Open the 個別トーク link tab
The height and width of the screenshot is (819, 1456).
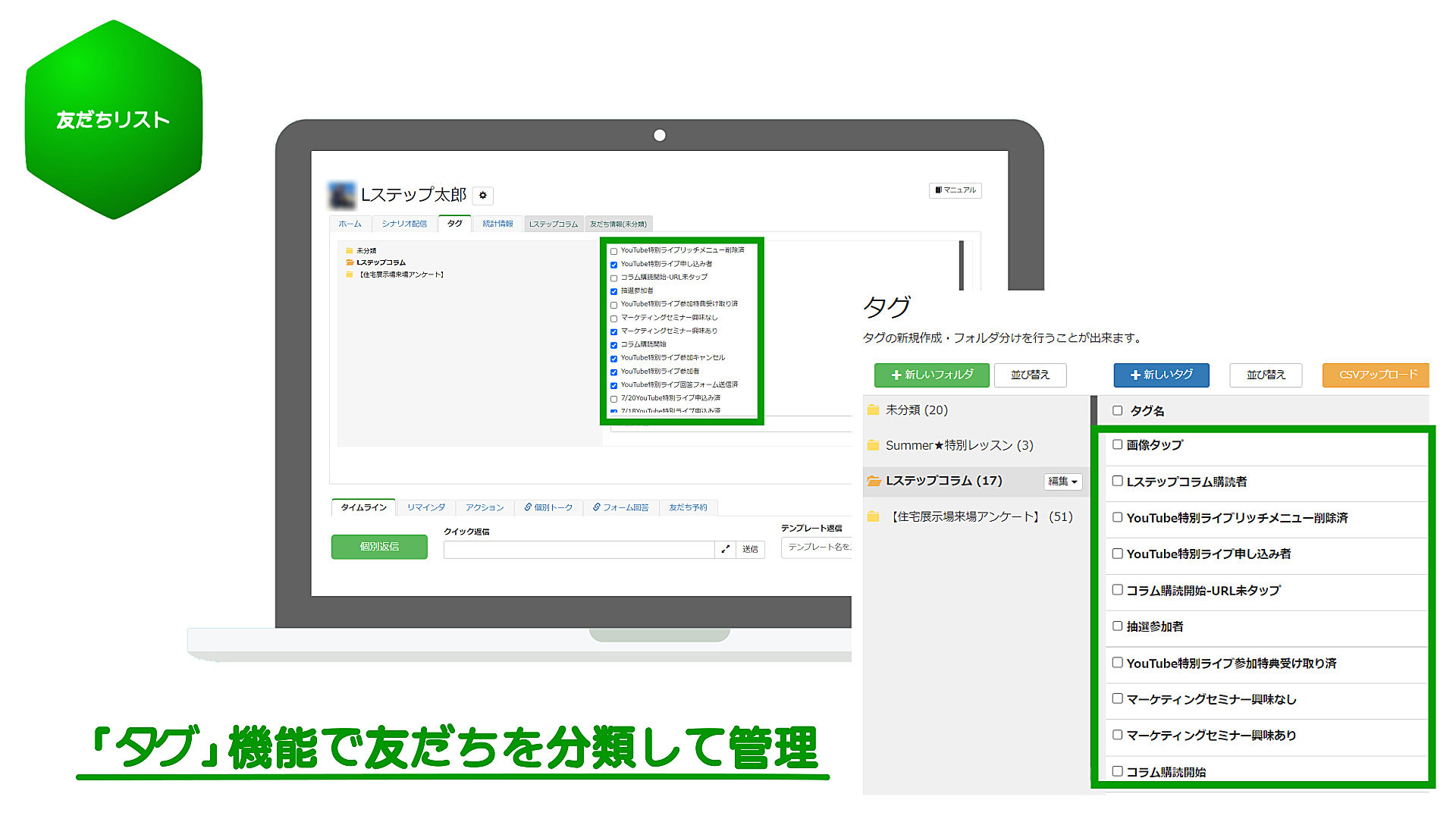[x=548, y=507]
